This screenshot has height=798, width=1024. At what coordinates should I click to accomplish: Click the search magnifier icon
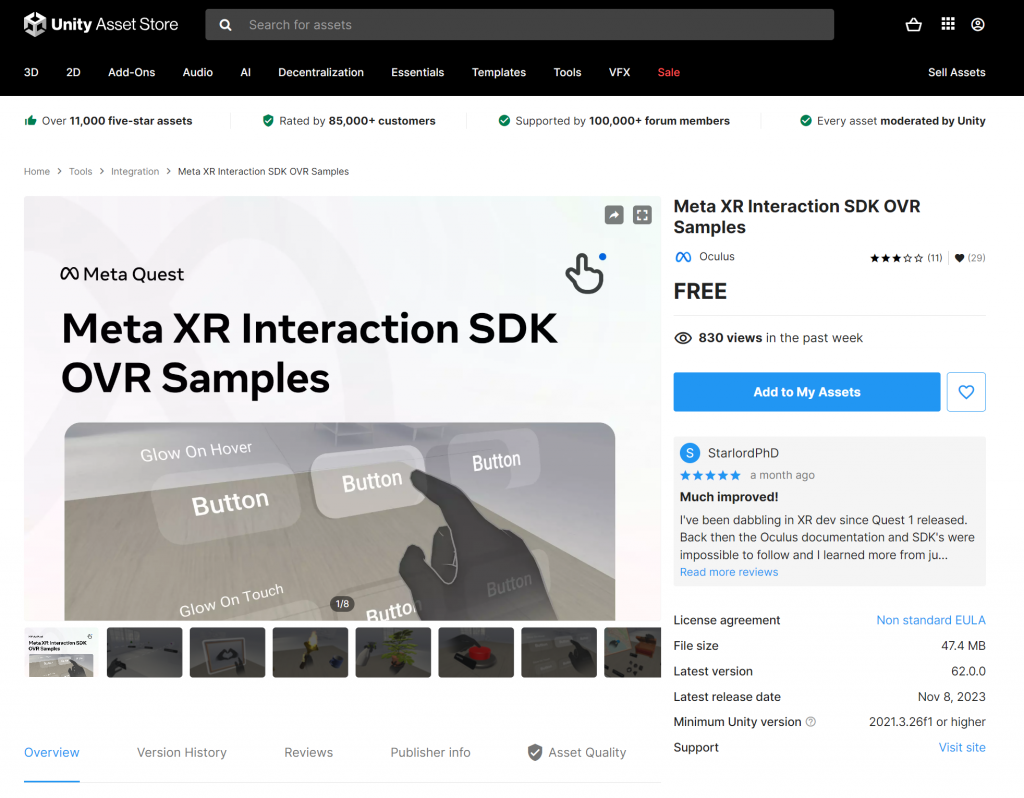(224, 24)
